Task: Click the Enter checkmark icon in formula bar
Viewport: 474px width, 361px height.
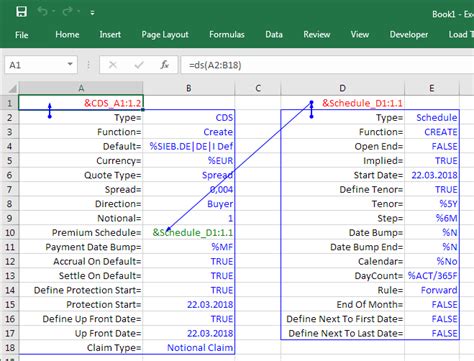Action: (x=139, y=65)
